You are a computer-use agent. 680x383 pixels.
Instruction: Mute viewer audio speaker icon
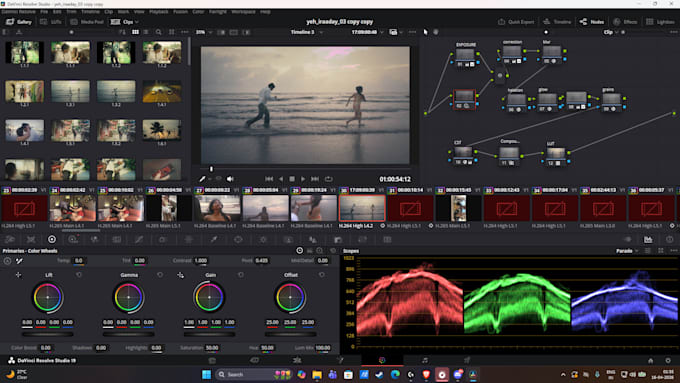pos(230,179)
